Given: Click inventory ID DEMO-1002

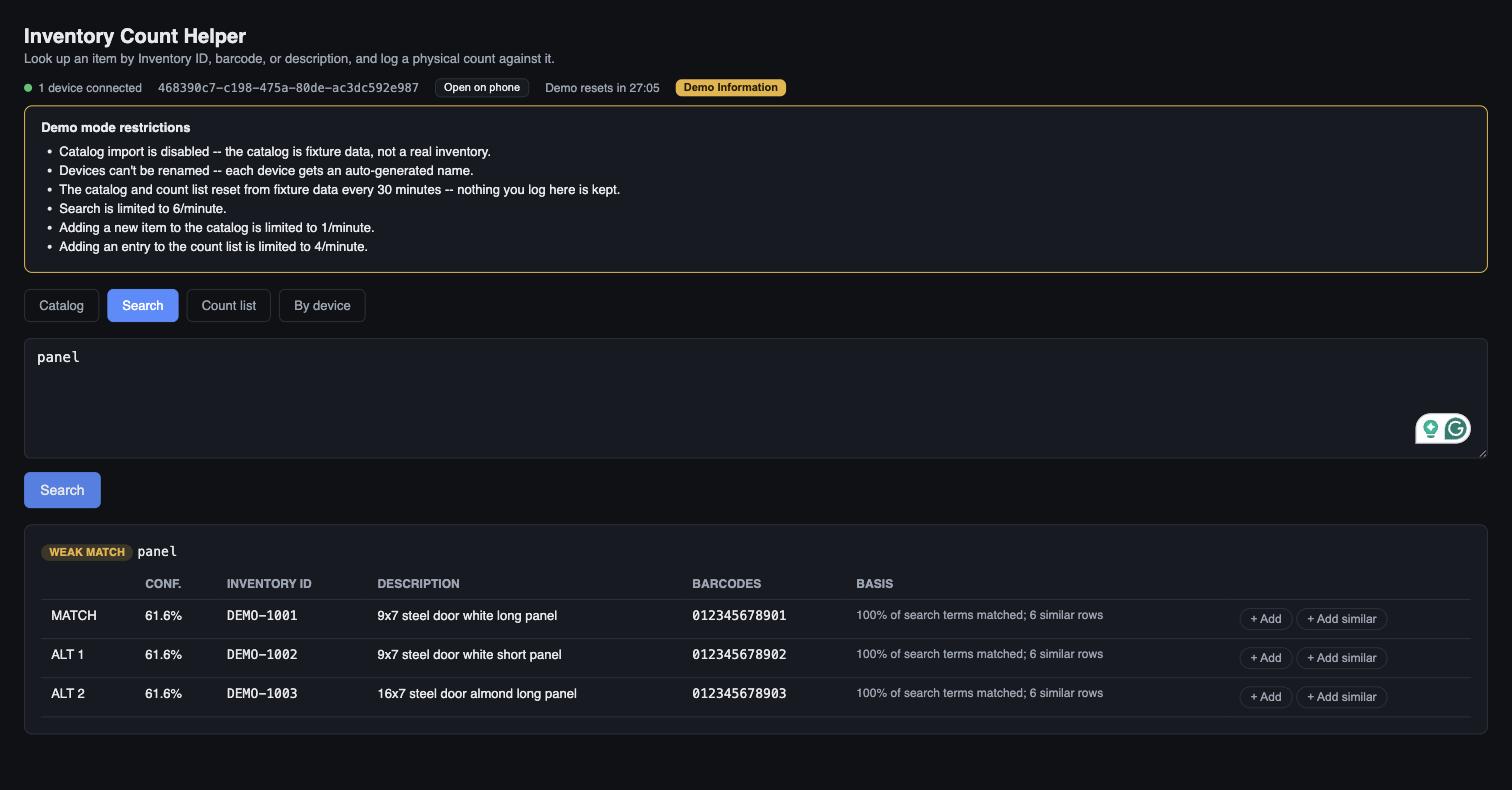Looking at the screenshot, I should pyautogui.click(x=262, y=655).
